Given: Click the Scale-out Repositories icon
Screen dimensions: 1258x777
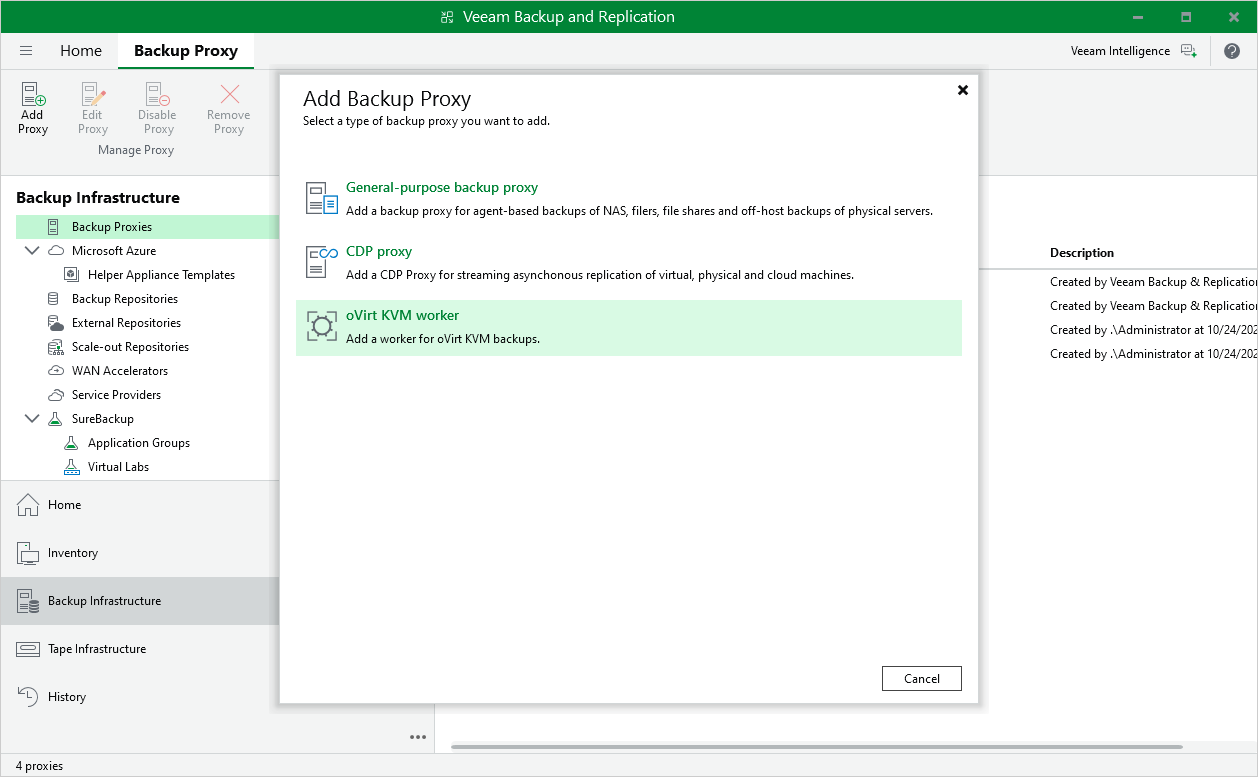Looking at the screenshot, I should pos(55,347).
